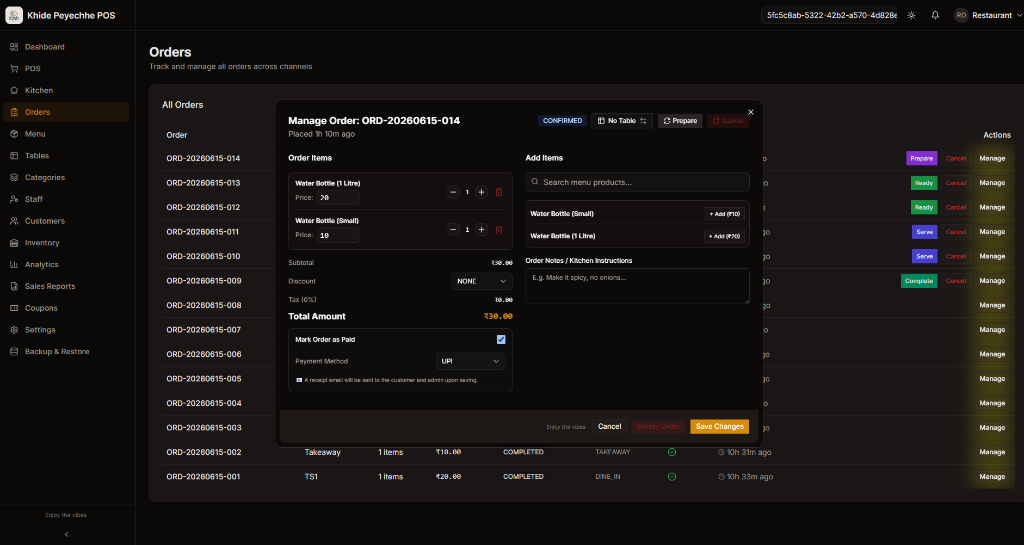Click Ready for order ORD-20260615-013

[x=923, y=183]
